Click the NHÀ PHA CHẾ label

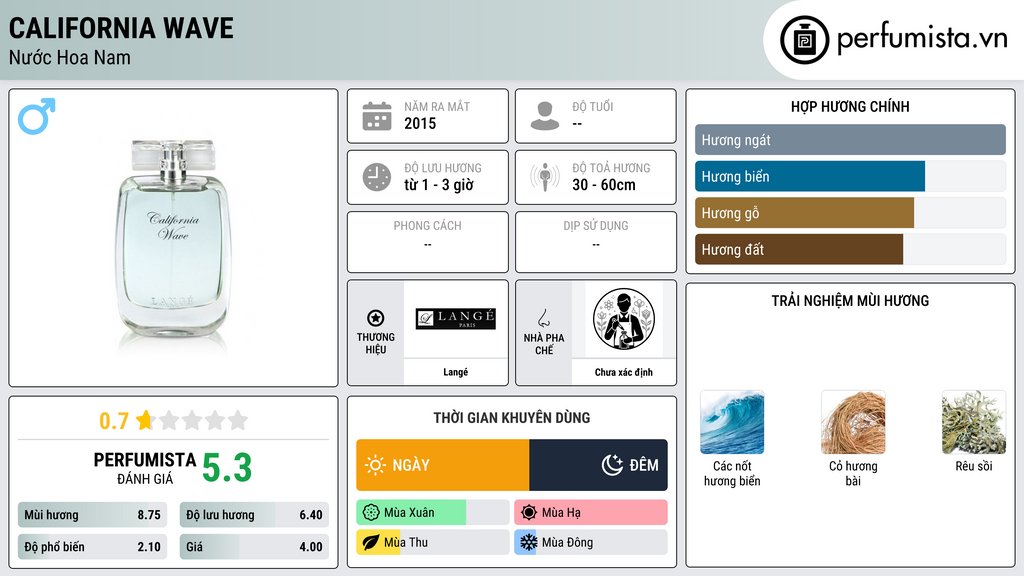pyautogui.click(x=544, y=344)
